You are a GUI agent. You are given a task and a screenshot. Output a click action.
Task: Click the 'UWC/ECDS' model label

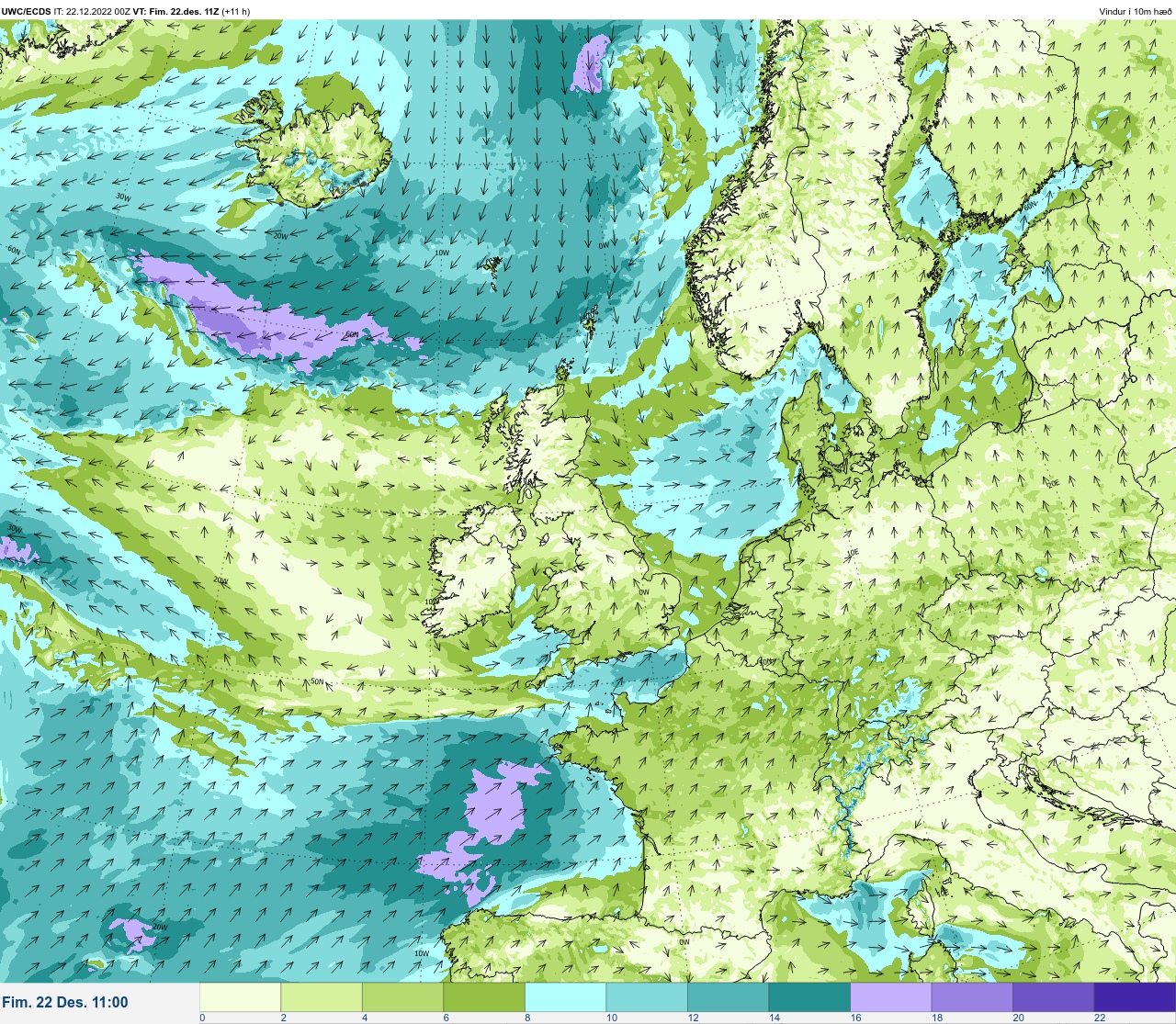(27, 11)
